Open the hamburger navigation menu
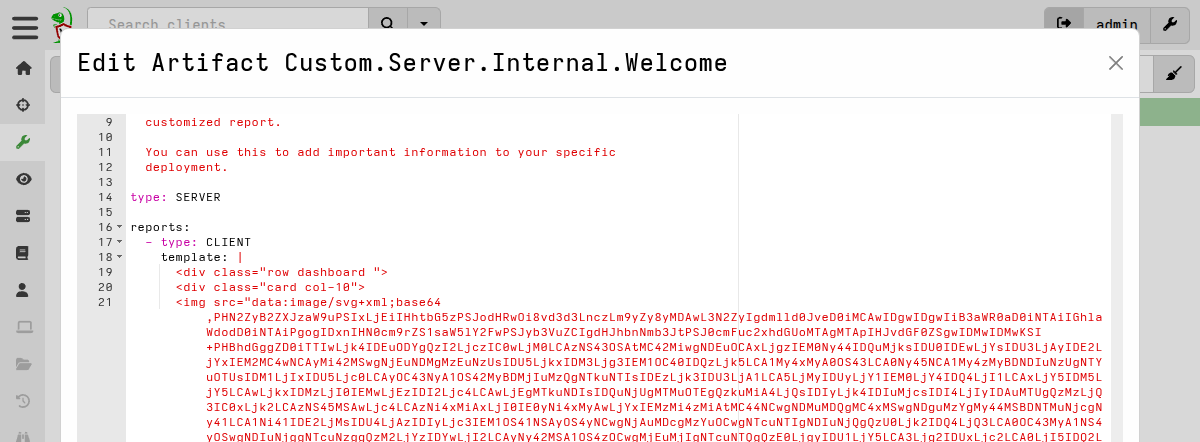Image resolution: width=1200 pixels, height=442 pixels. point(25,25)
